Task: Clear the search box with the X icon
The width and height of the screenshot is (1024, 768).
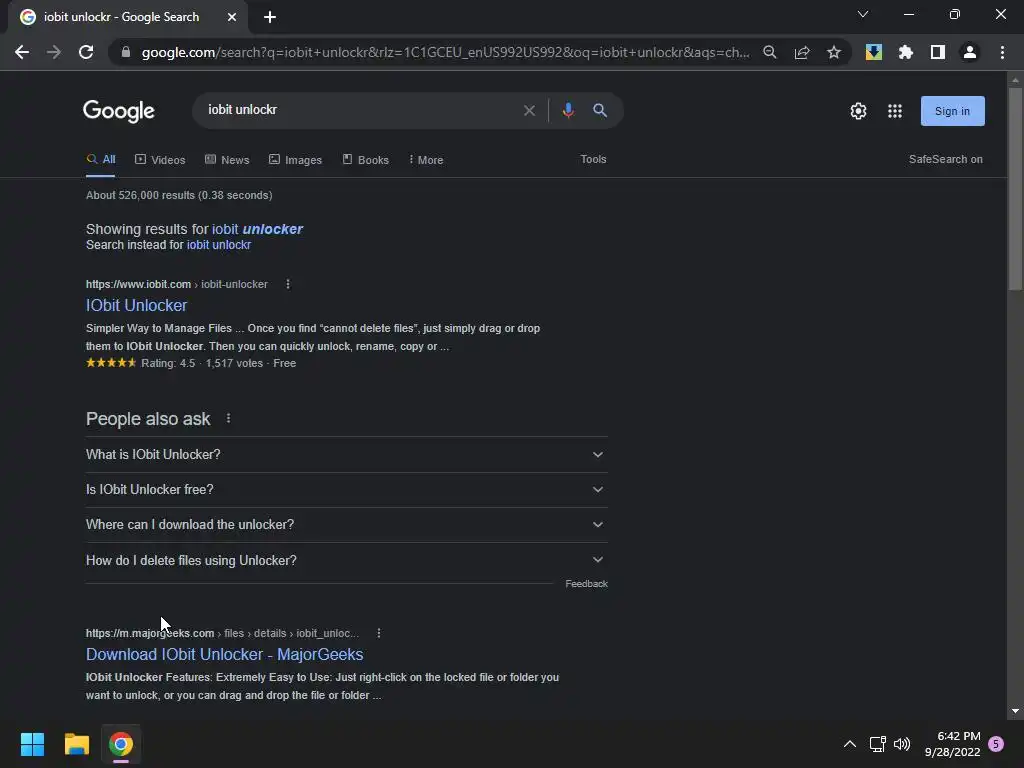Action: click(x=530, y=110)
